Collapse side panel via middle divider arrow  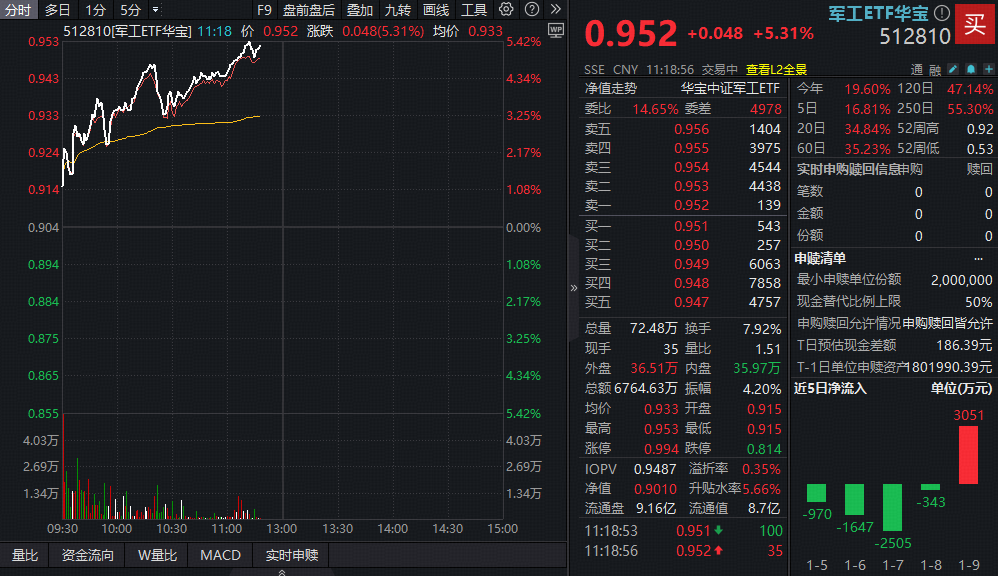[574, 288]
